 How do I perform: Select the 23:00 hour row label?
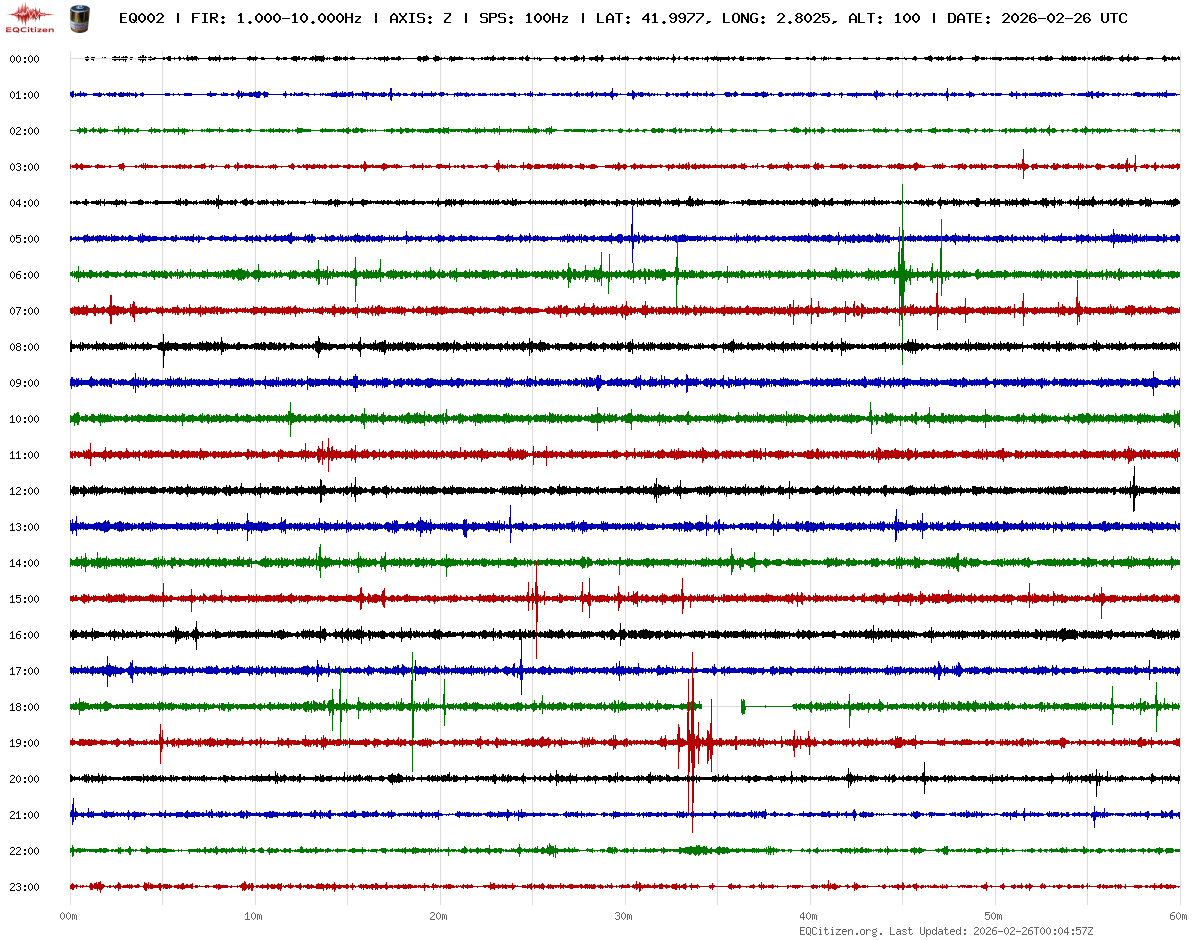24,887
